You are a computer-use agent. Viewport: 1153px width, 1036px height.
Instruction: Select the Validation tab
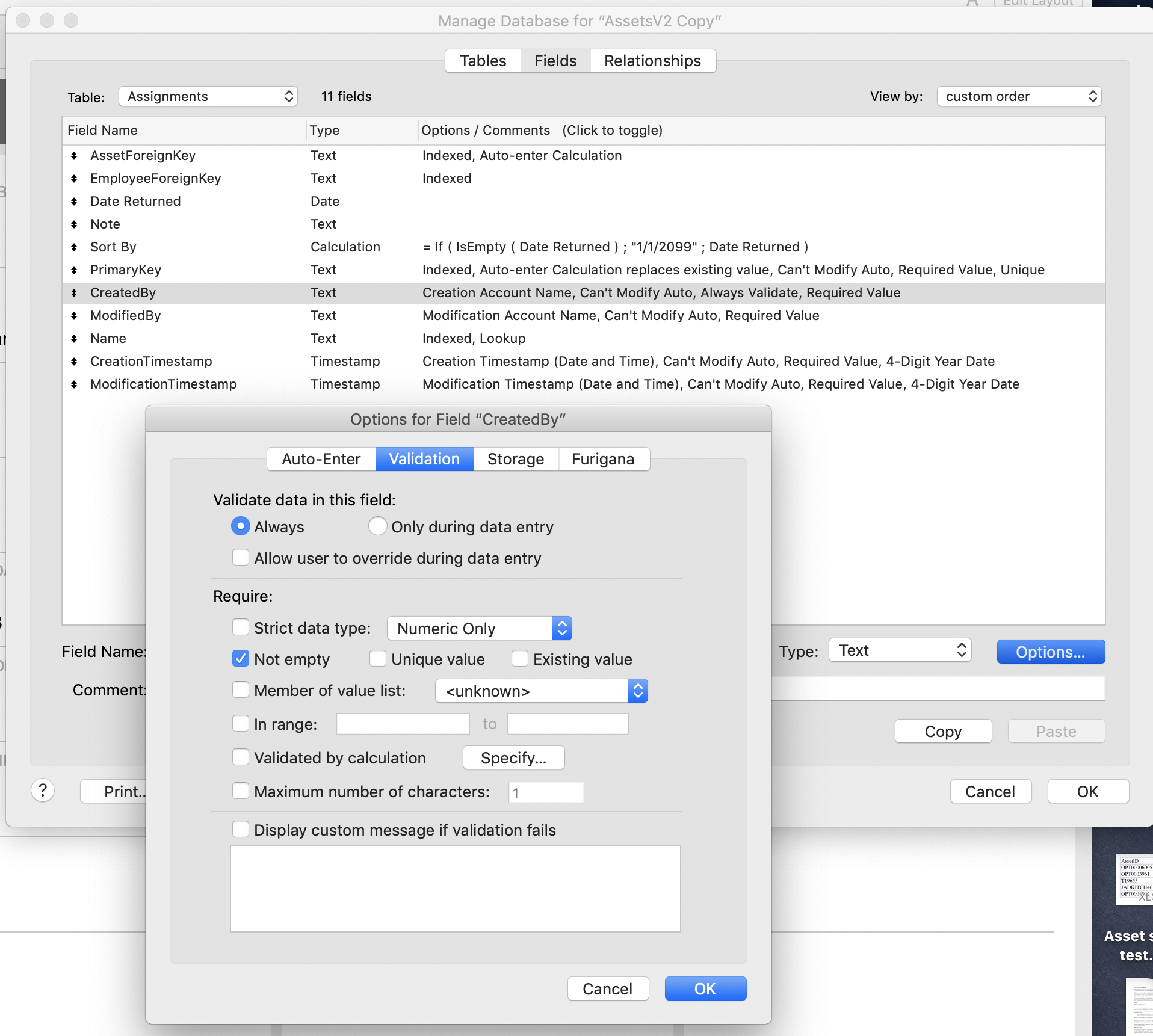coord(424,459)
